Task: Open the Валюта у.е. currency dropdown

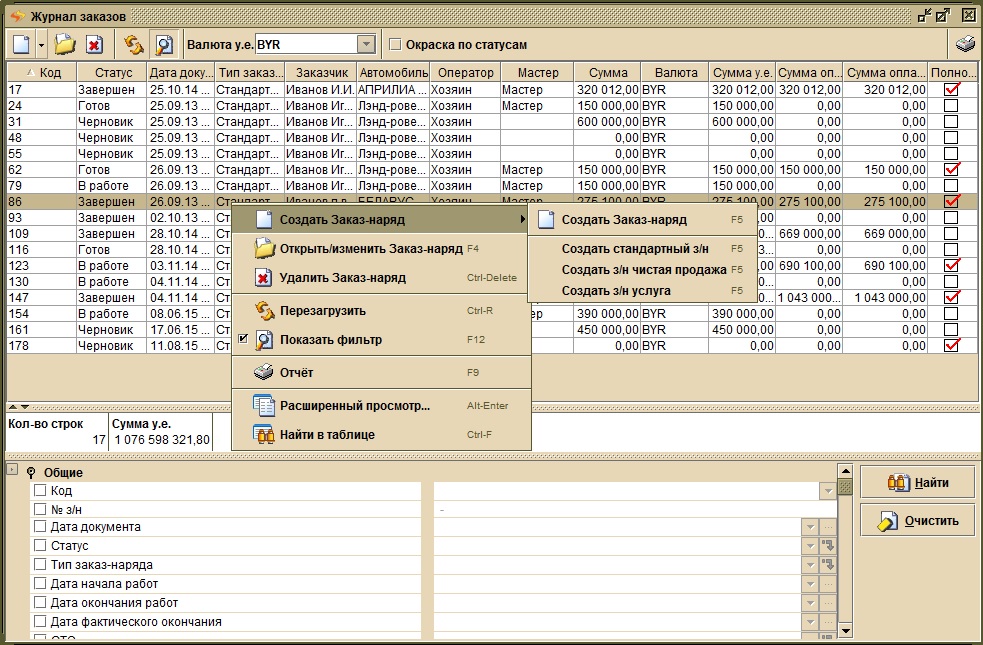Action: coord(366,45)
